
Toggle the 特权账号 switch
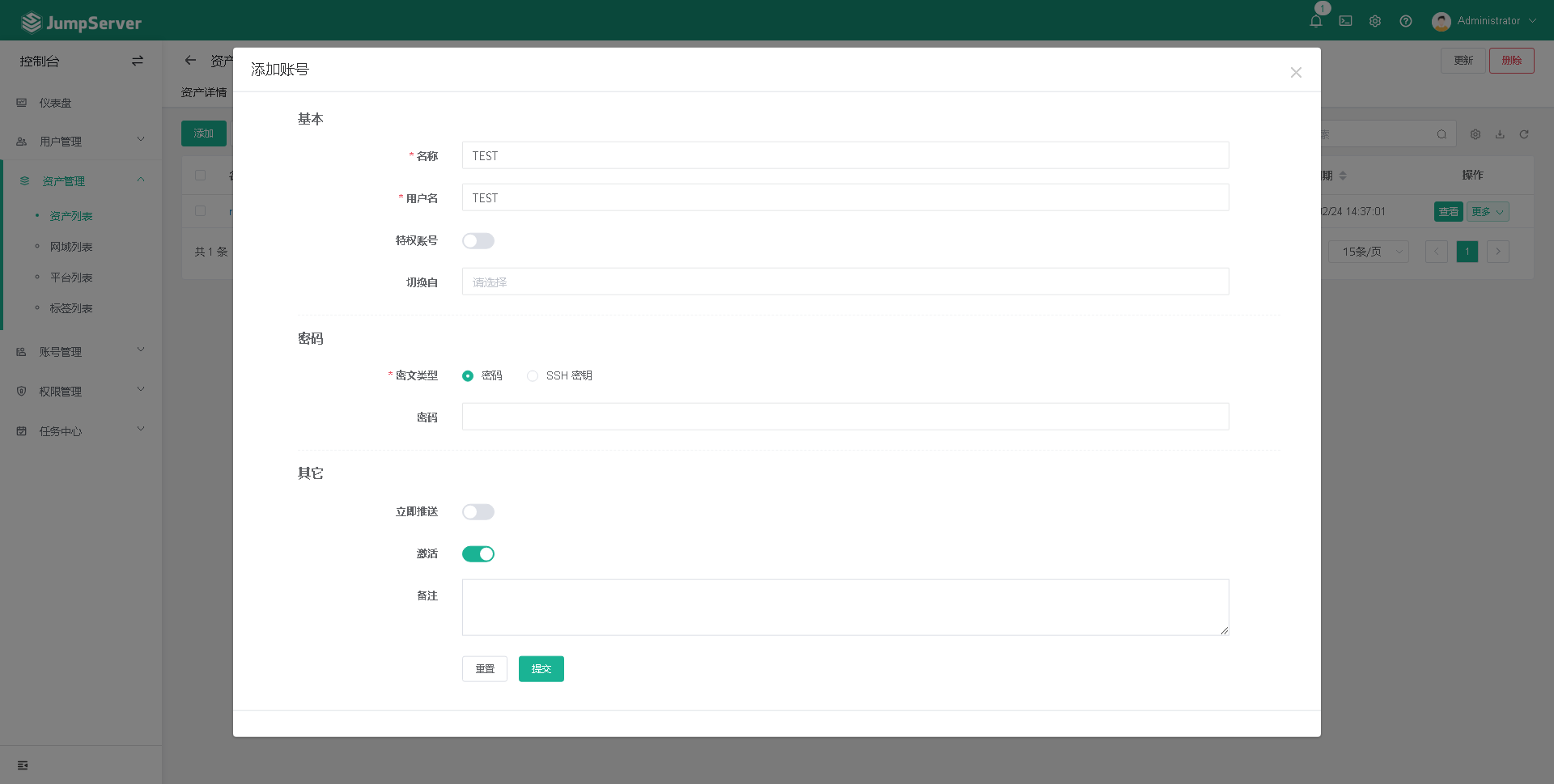pyautogui.click(x=478, y=241)
